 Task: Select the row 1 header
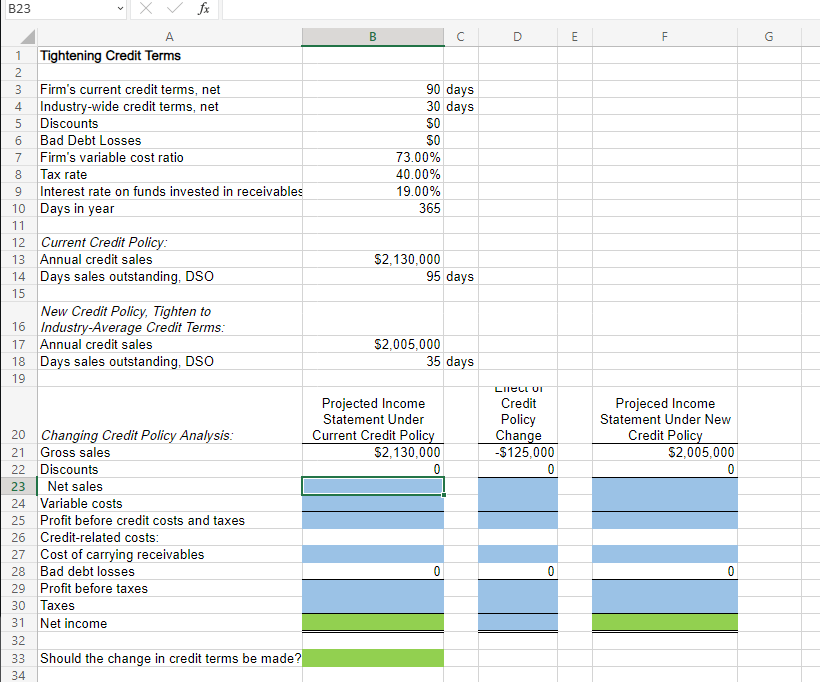click(x=18, y=56)
